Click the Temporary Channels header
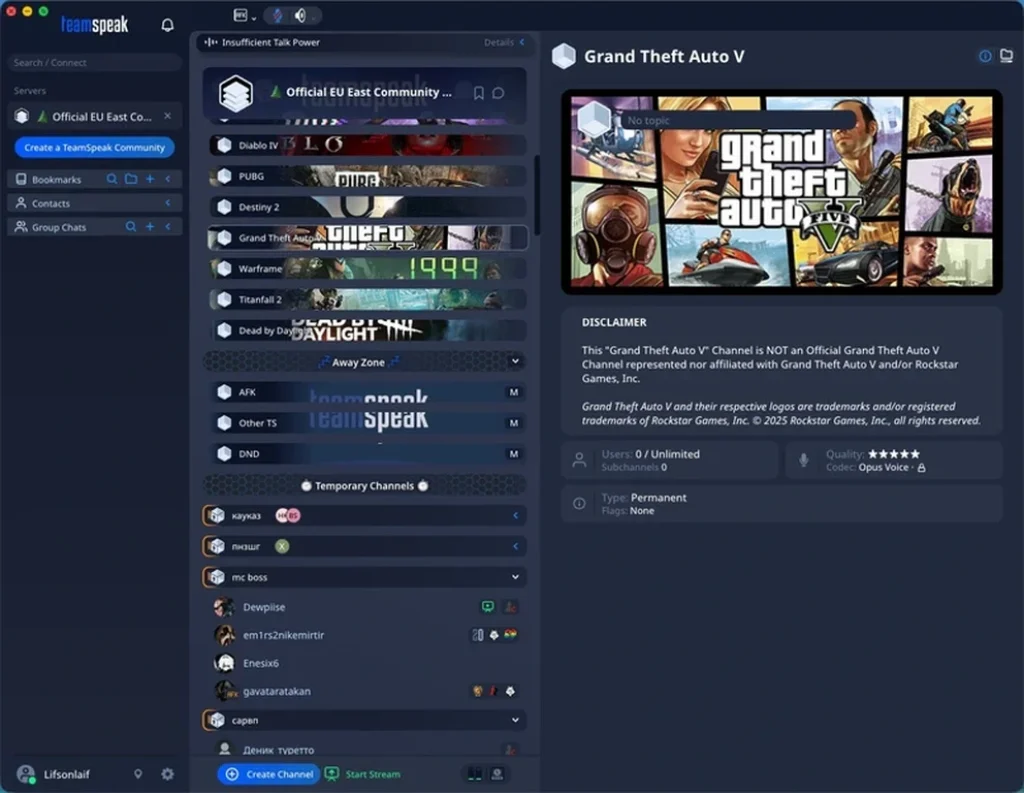1024x793 pixels. click(x=364, y=485)
